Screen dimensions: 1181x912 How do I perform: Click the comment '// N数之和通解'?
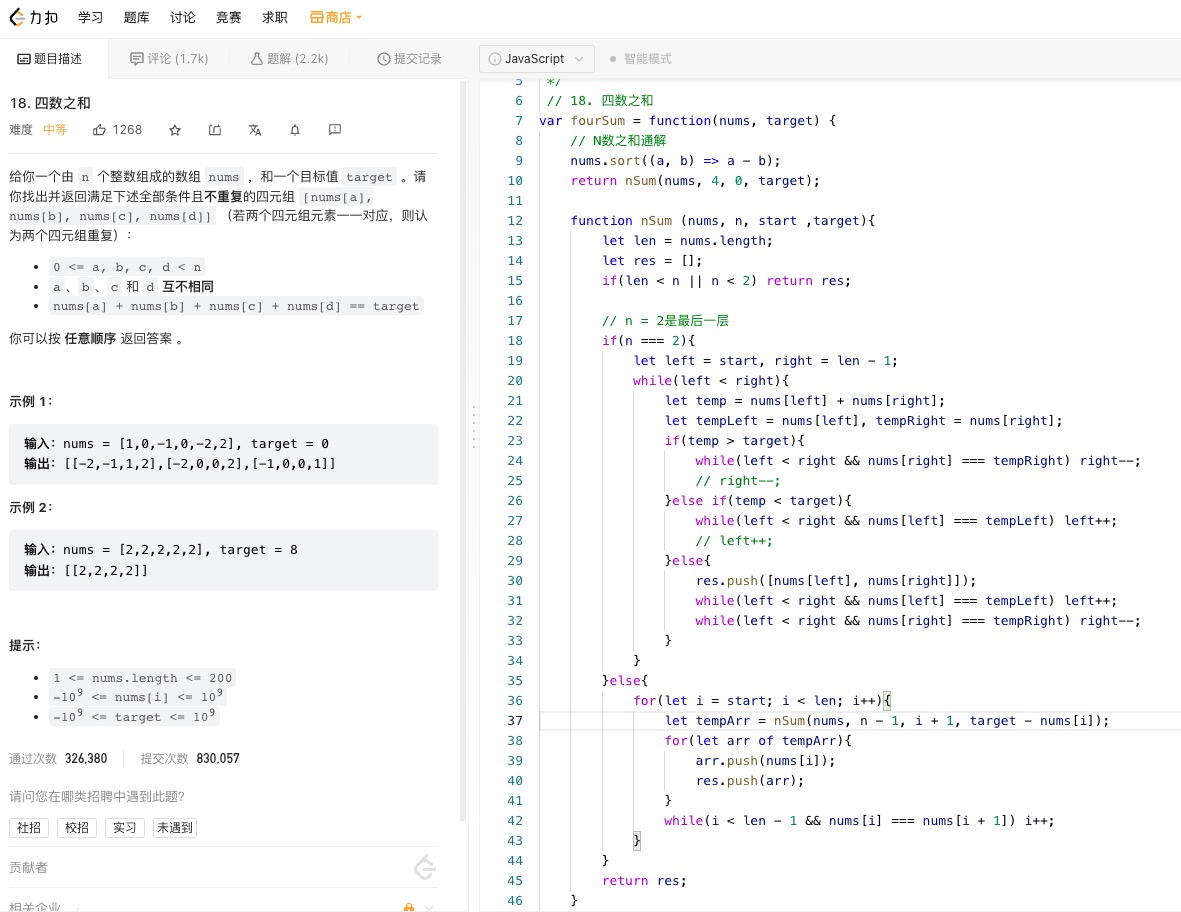click(x=618, y=141)
